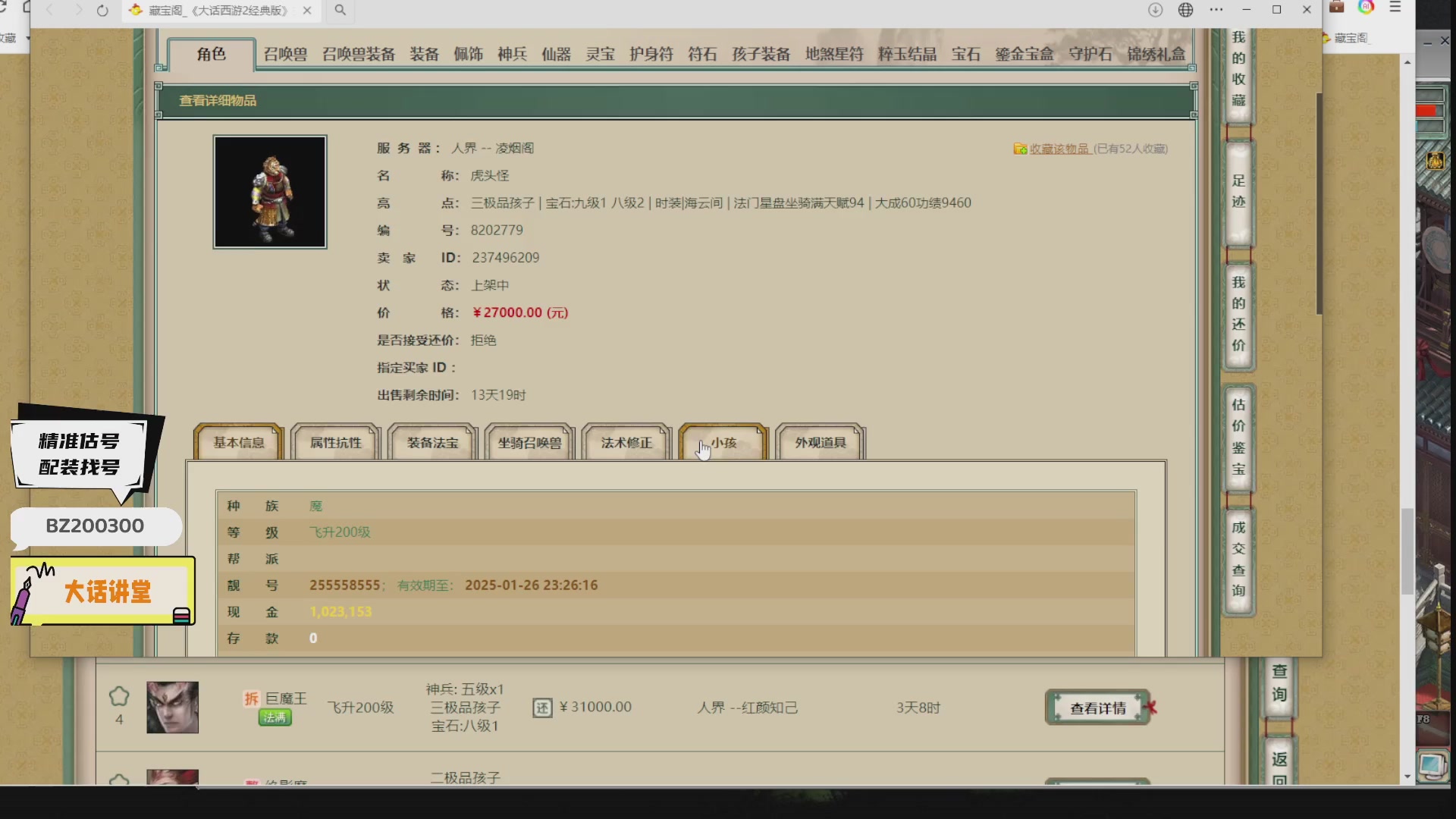Open the 符石 category tab
This screenshot has width=1456, height=819.
(702, 54)
